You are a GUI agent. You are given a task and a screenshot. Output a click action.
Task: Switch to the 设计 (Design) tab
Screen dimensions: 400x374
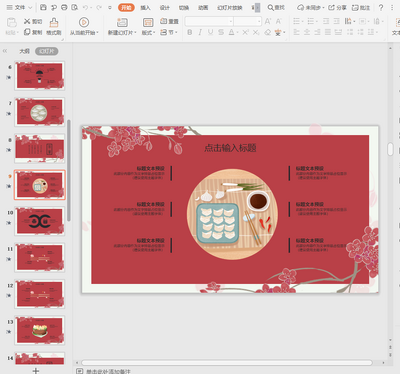(x=165, y=7)
